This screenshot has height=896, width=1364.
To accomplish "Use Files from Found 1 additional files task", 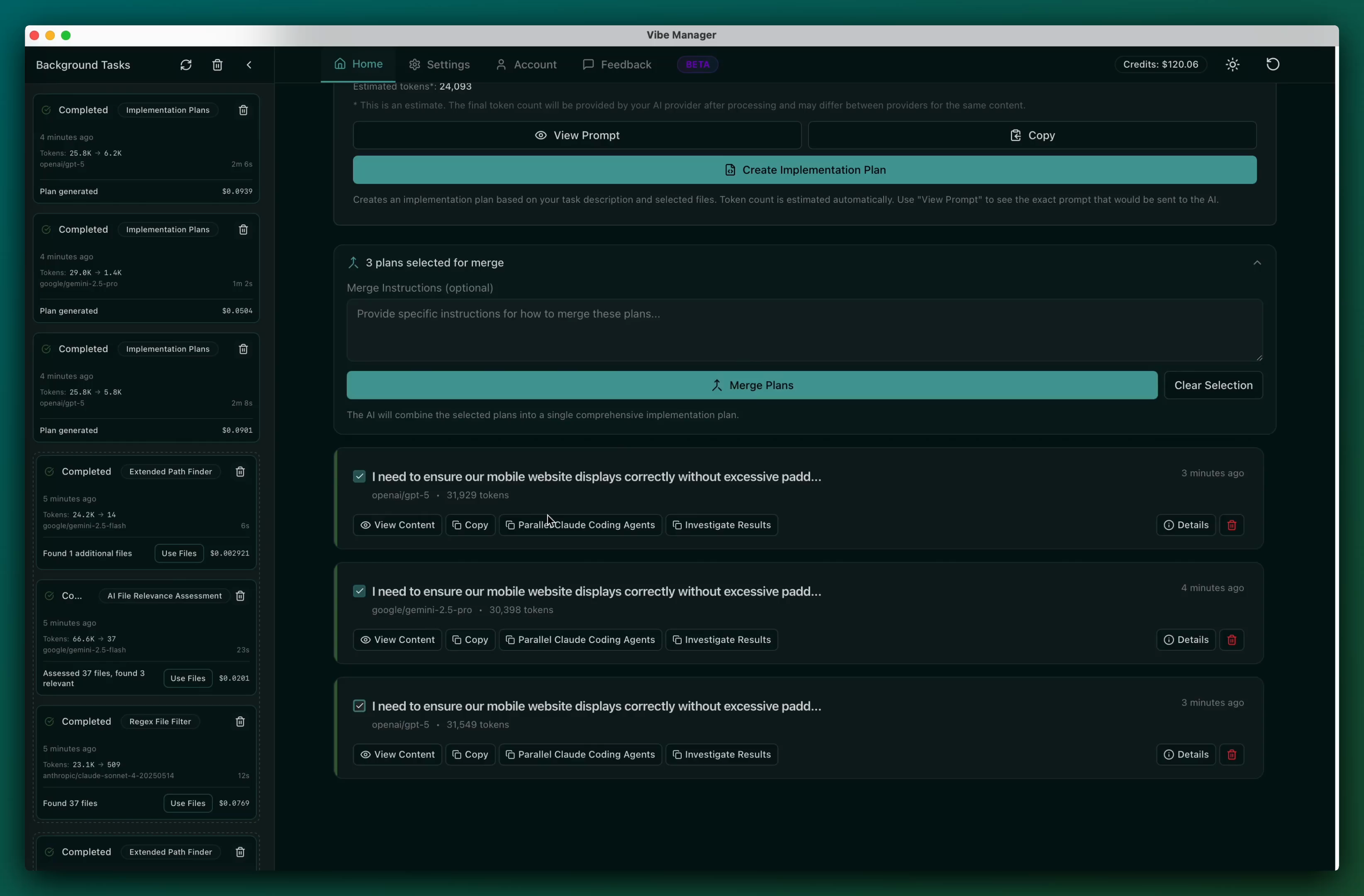I will point(179,553).
